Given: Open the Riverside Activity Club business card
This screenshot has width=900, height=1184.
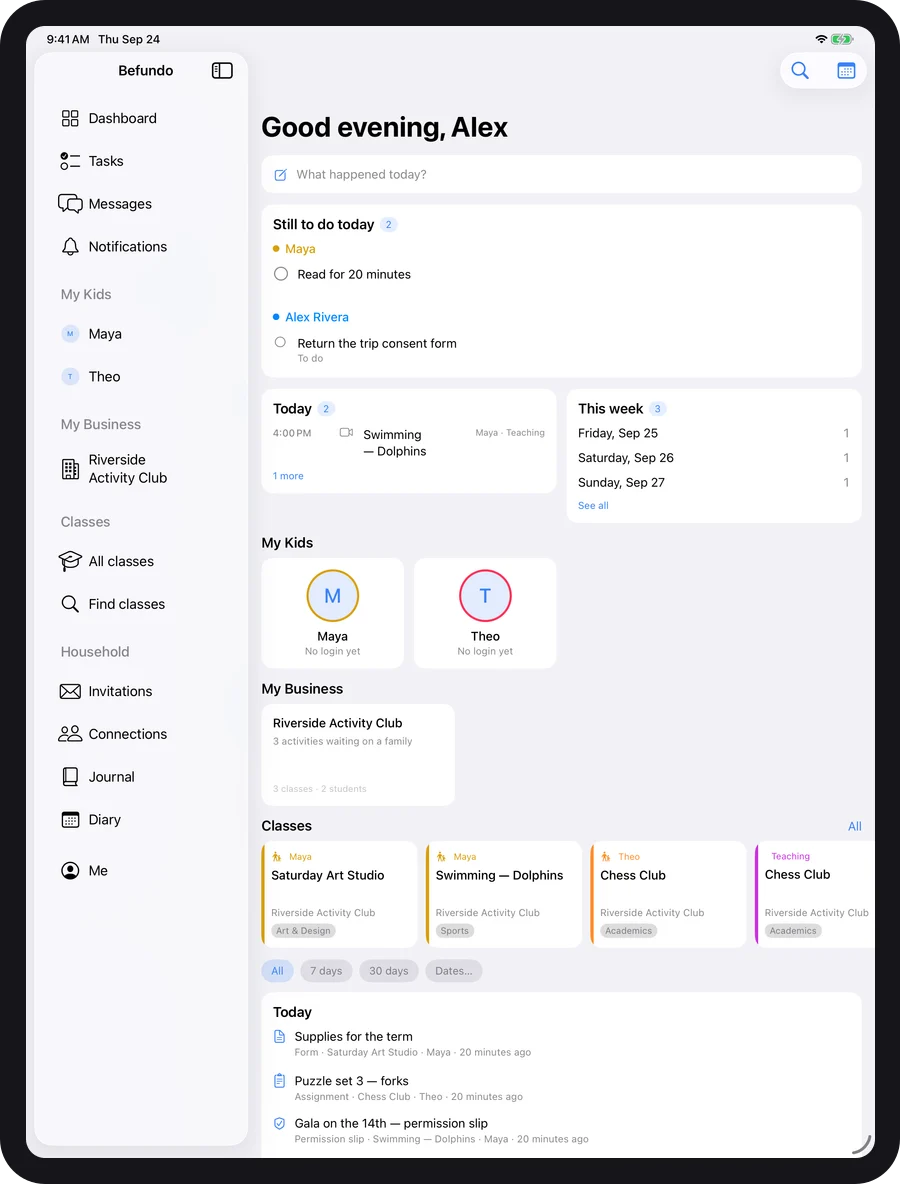Looking at the screenshot, I should tap(358, 754).
